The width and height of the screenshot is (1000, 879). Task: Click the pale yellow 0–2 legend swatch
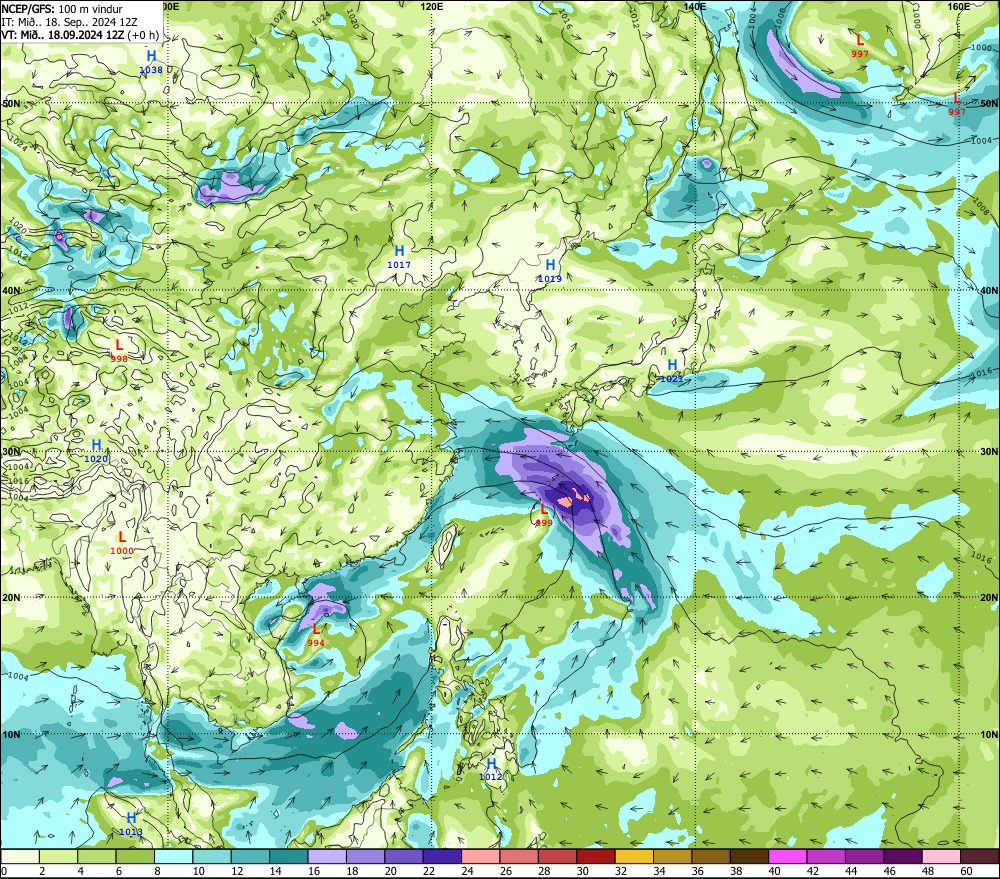coord(20,857)
